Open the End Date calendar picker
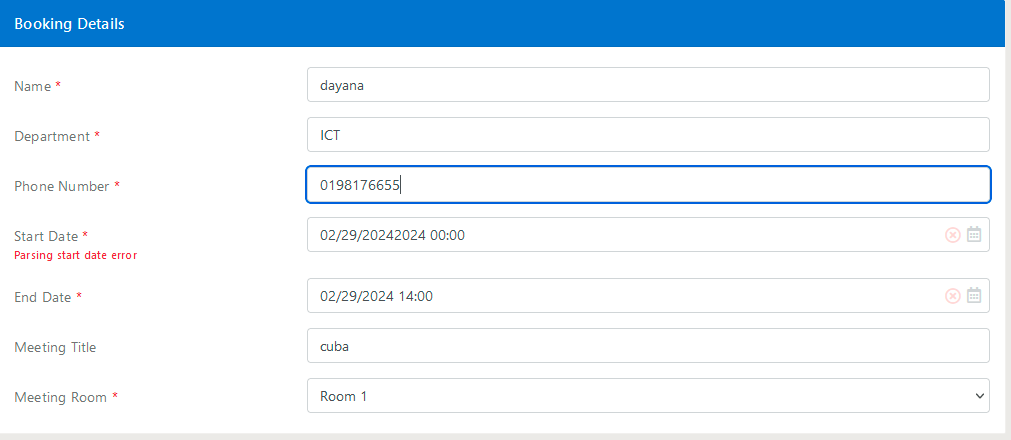Screen dimensions: 1011x440 tap(974, 296)
